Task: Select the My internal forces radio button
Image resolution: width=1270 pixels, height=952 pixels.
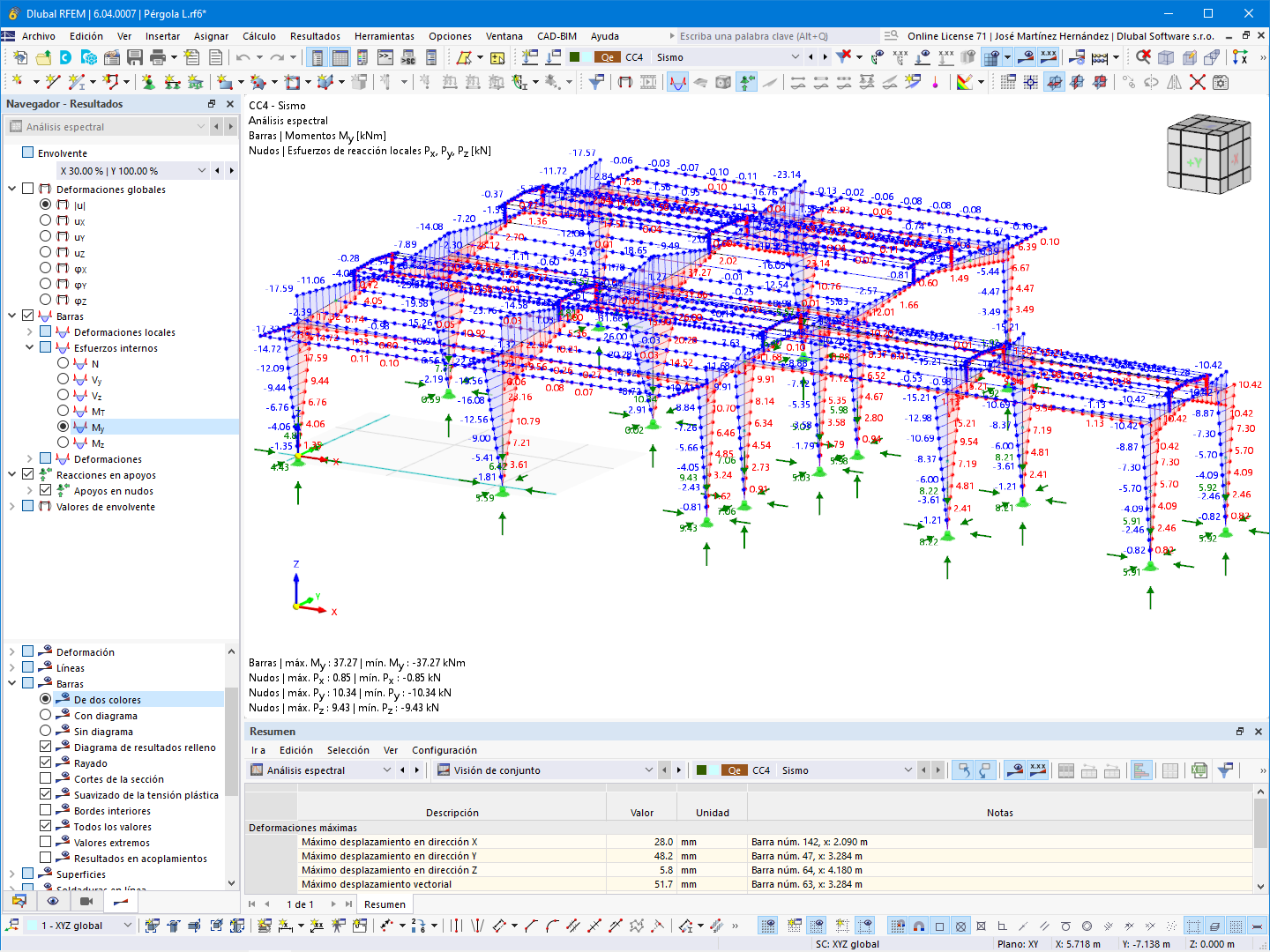Action: [63, 427]
